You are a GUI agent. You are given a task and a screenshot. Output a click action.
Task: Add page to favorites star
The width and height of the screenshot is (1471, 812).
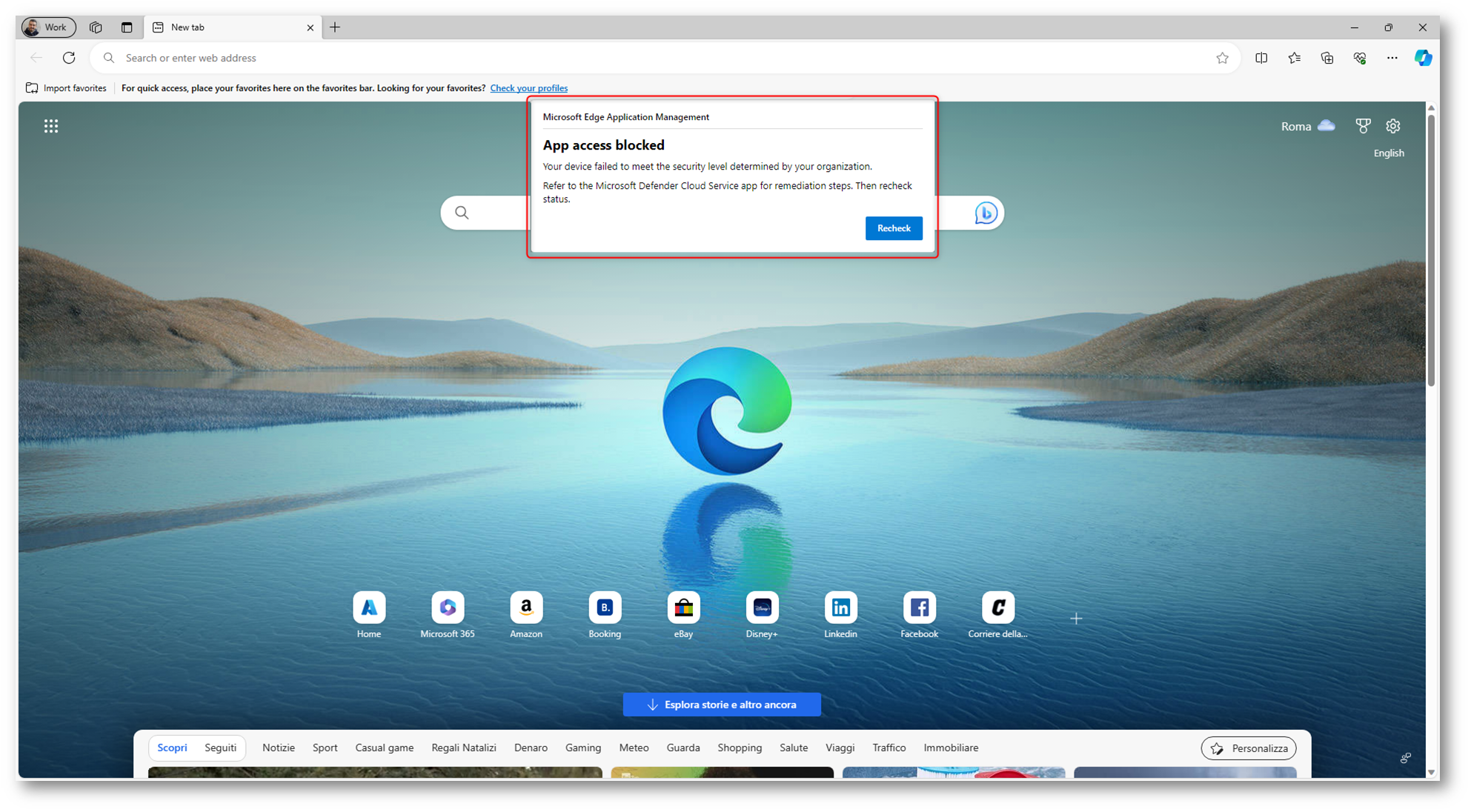[x=1222, y=58]
